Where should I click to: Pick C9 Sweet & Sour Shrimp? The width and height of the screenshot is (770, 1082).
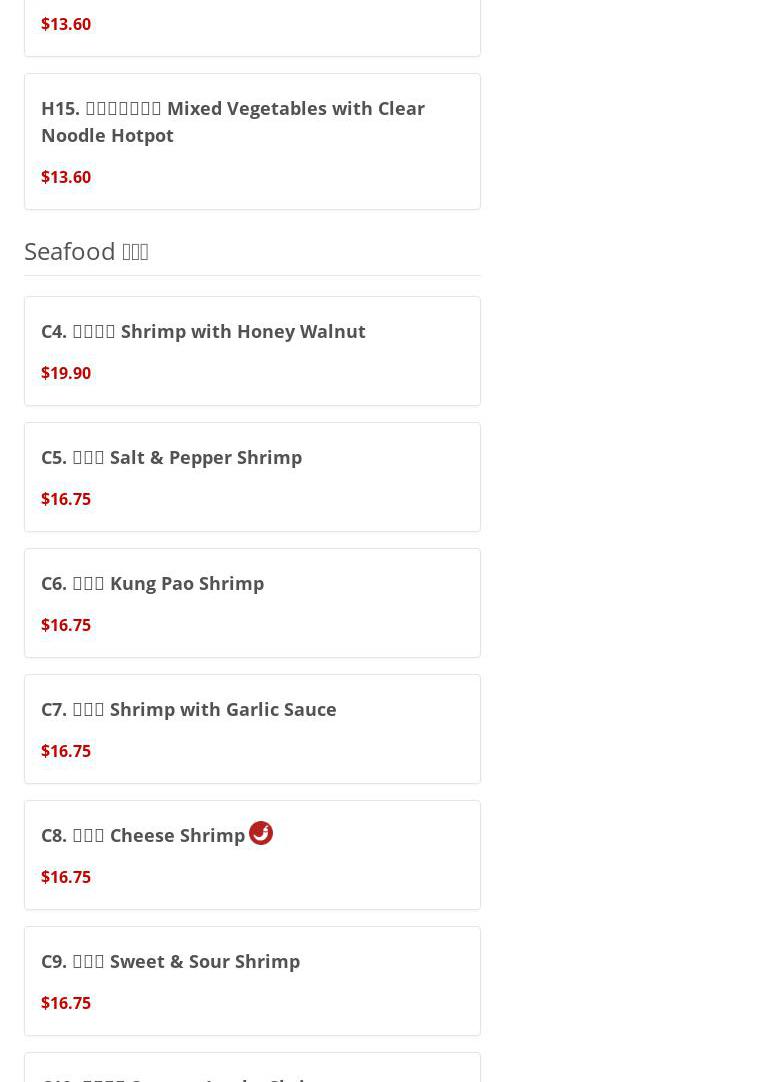coord(170,961)
